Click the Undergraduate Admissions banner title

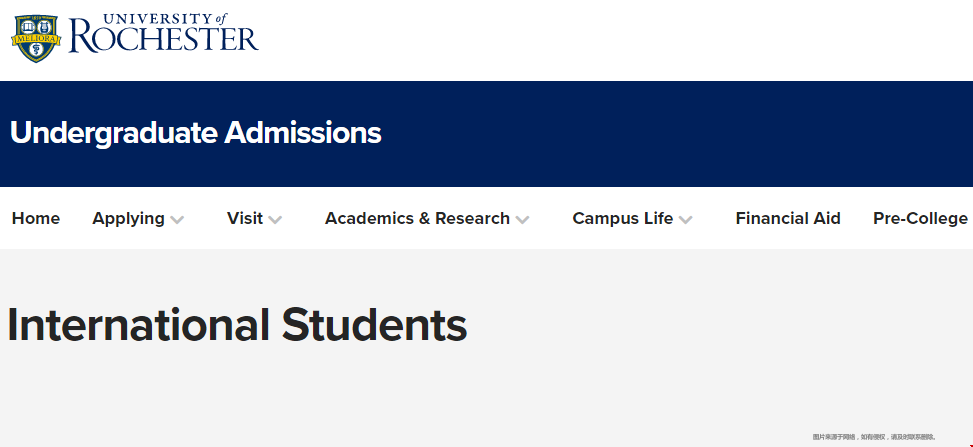point(196,133)
